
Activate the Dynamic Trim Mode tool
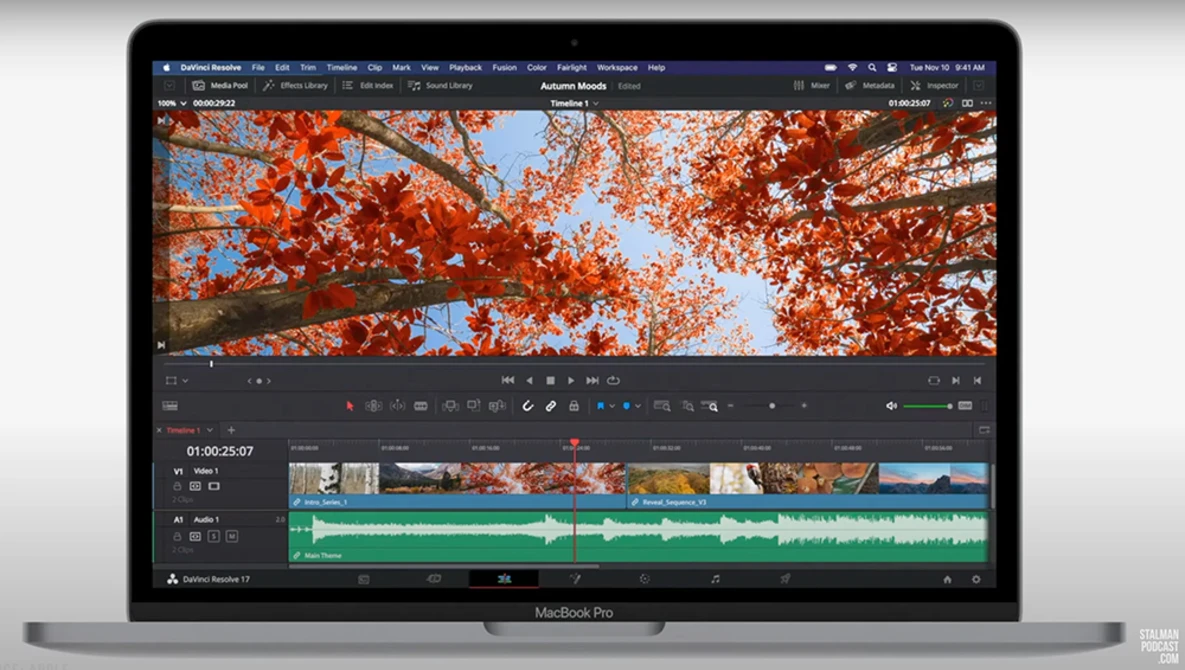pyautogui.click(x=398, y=406)
